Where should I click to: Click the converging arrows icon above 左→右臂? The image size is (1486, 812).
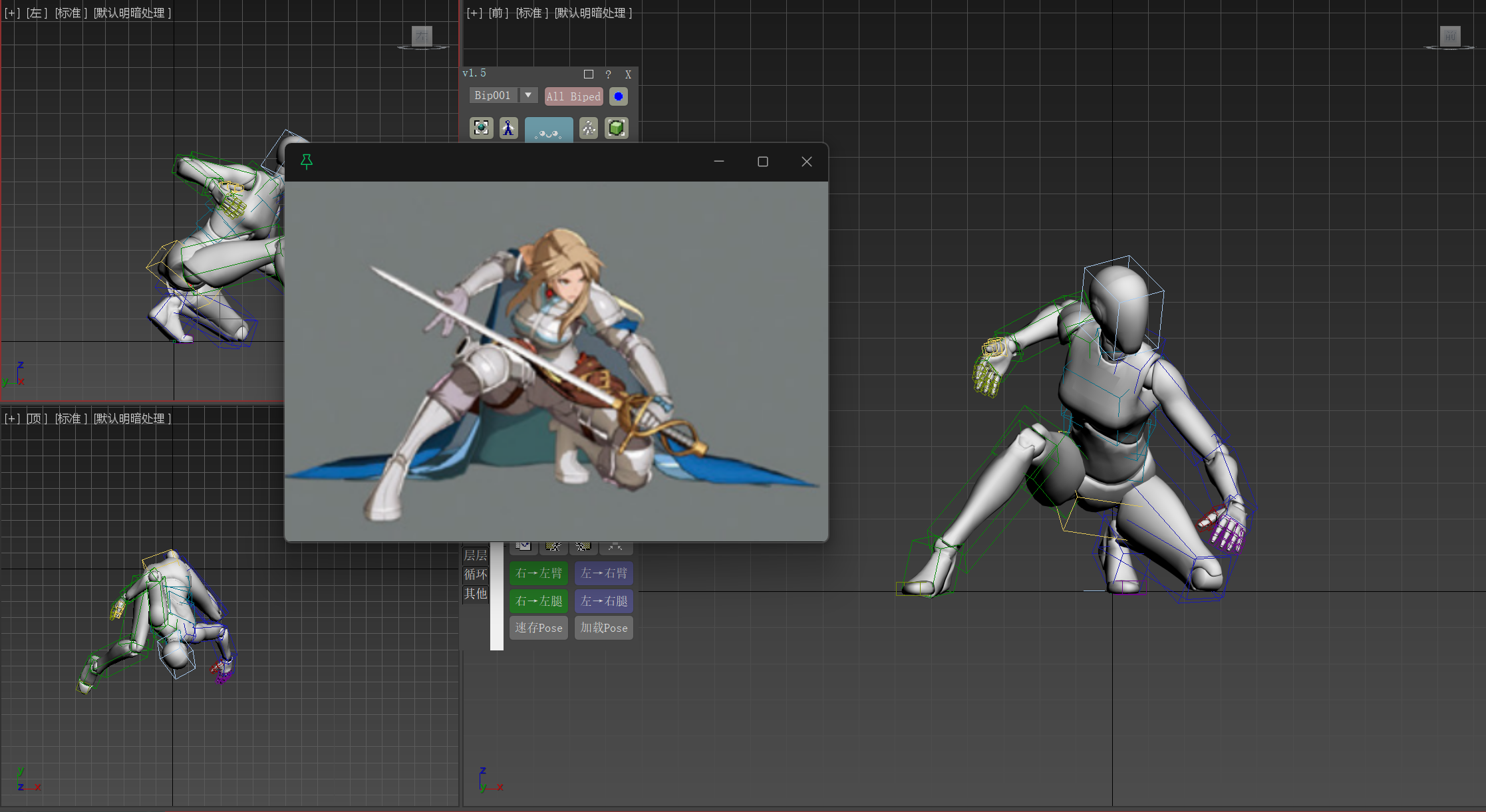pos(615,547)
